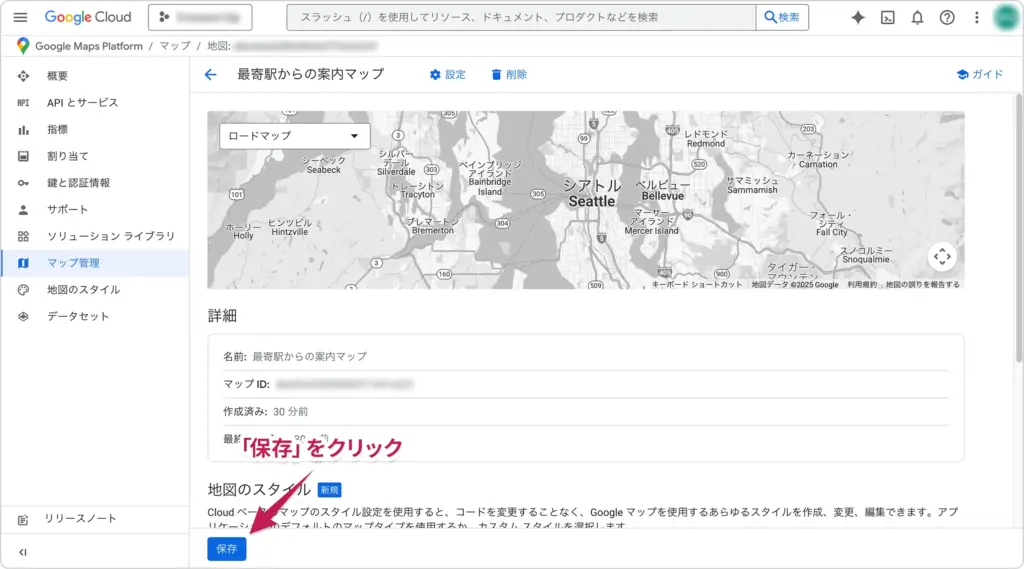Image resolution: width=1024 pixels, height=569 pixels.
Task: Click the 新規 badge beside 地図のスタイル
Action: (x=329, y=490)
